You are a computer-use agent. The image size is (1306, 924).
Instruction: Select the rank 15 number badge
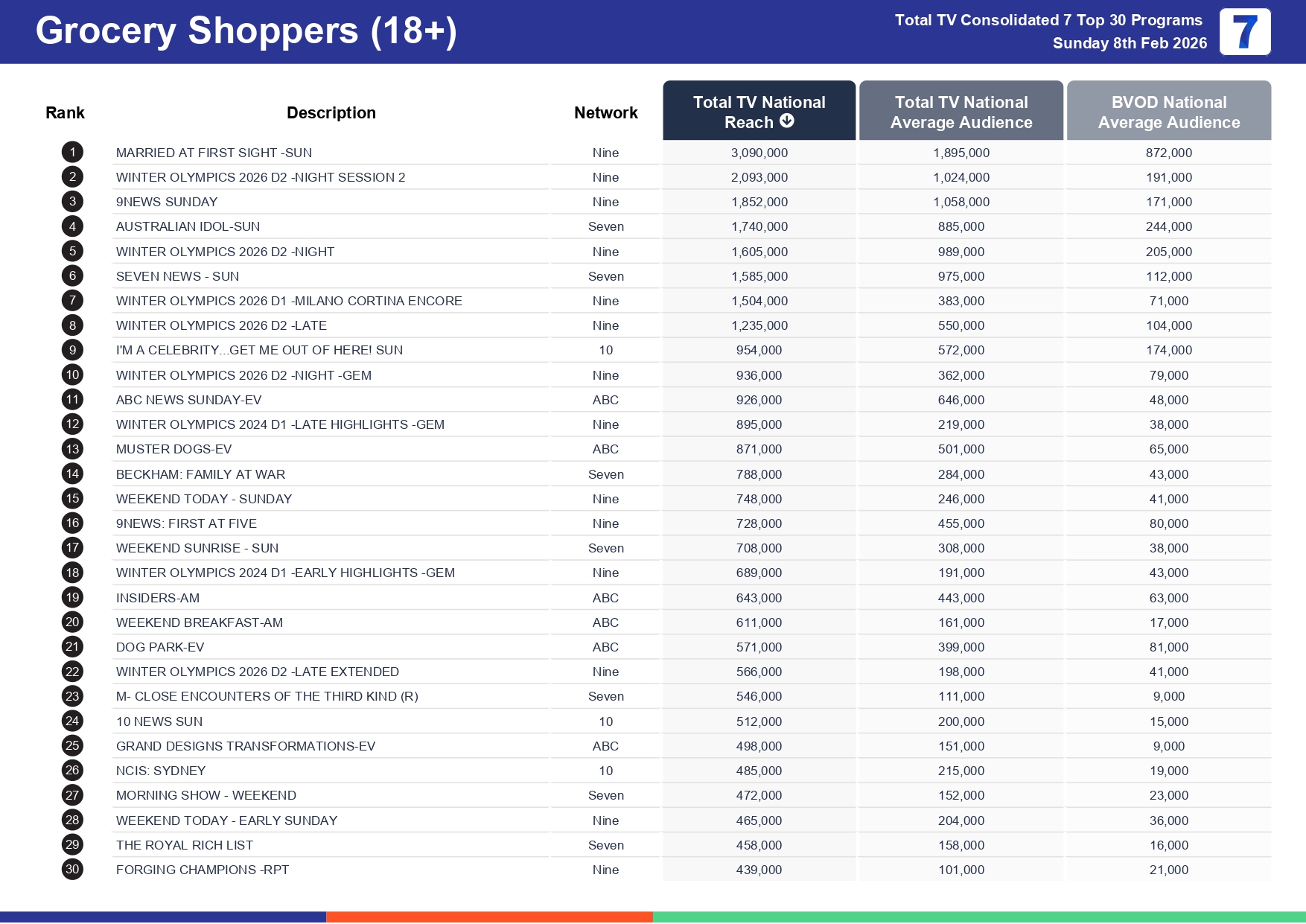(72, 498)
